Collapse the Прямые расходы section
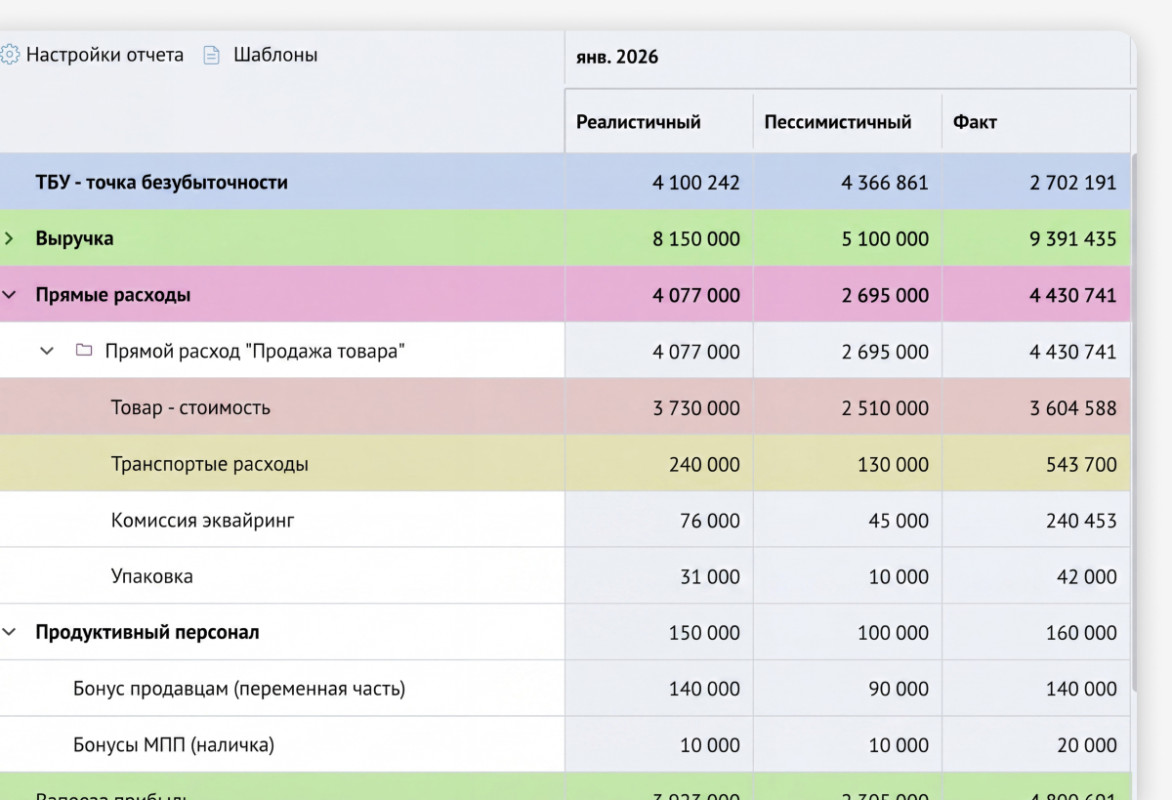This screenshot has height=800, width=1172. tap(9, 295)
